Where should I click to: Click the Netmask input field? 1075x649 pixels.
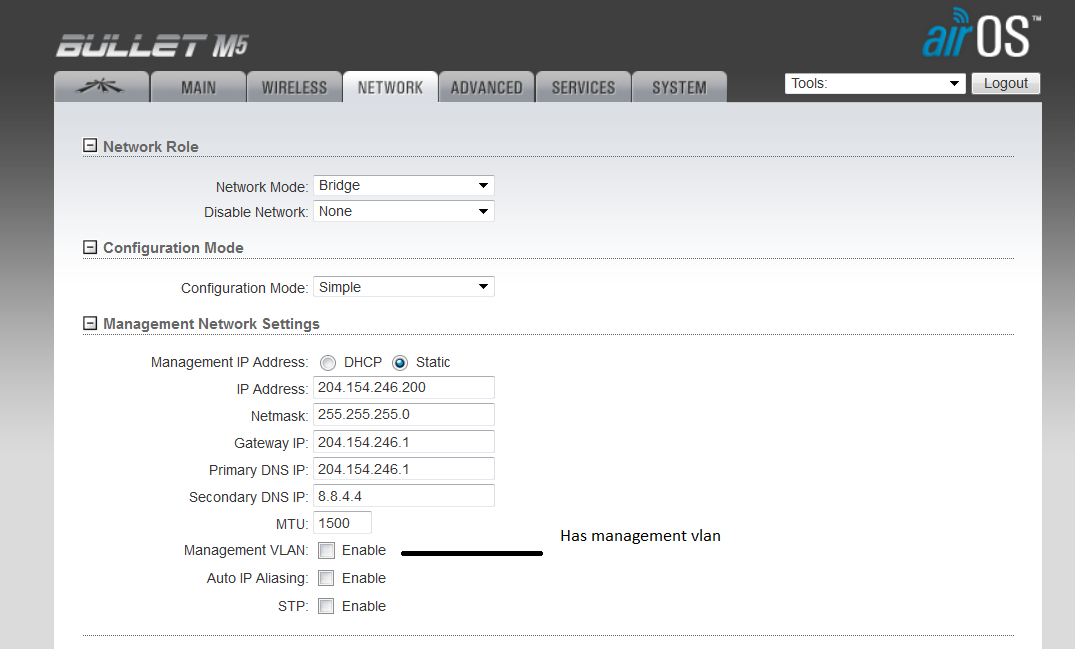click(x=404, y=415)
